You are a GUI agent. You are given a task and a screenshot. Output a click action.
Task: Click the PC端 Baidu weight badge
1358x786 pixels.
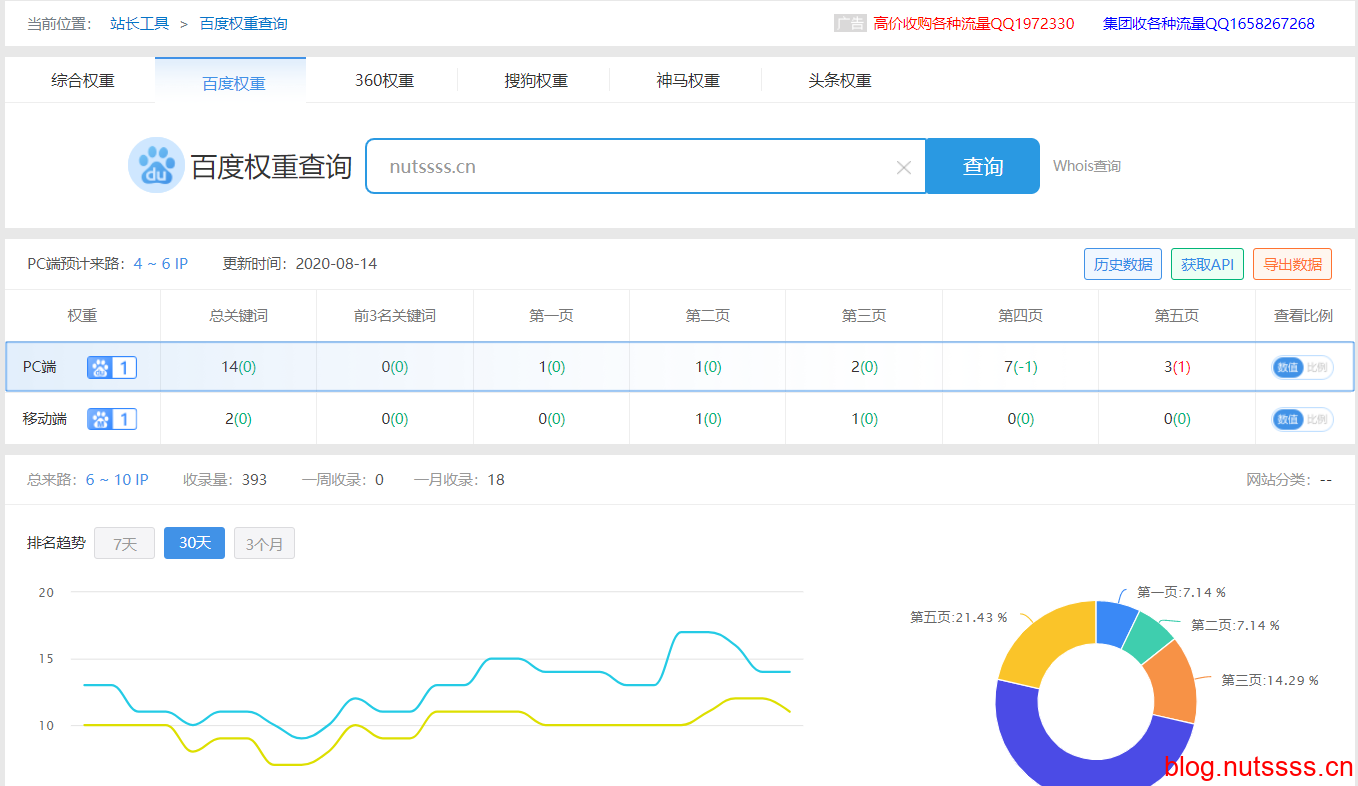coord(112,368)
